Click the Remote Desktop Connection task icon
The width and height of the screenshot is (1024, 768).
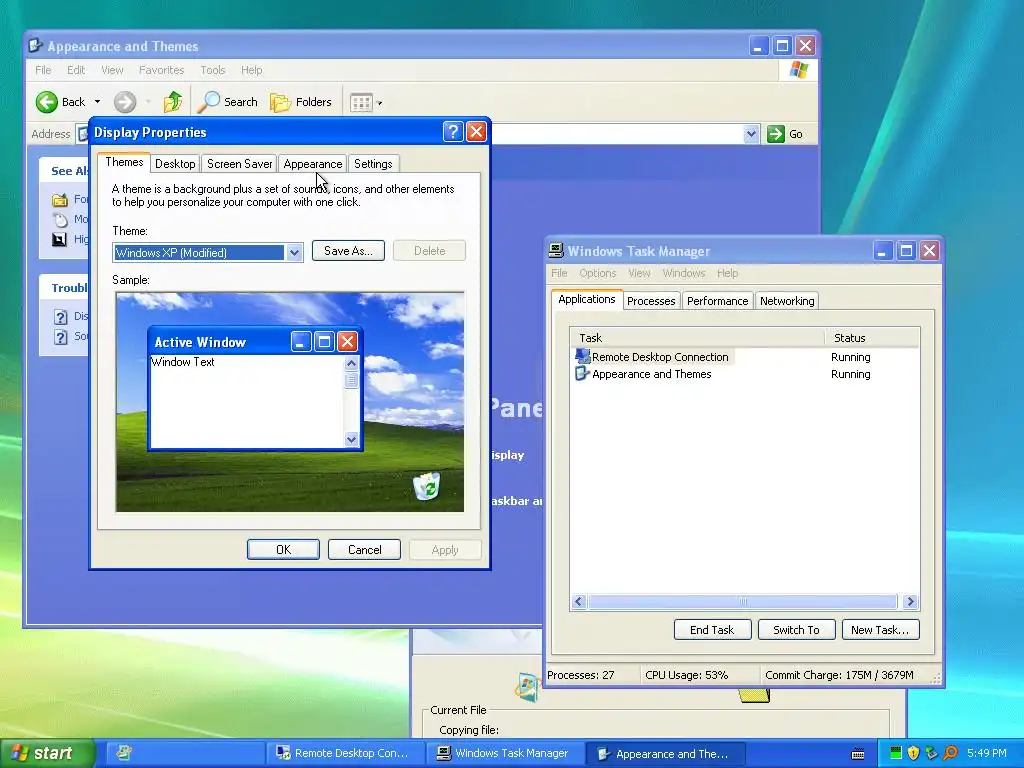(x=582, y=357)
